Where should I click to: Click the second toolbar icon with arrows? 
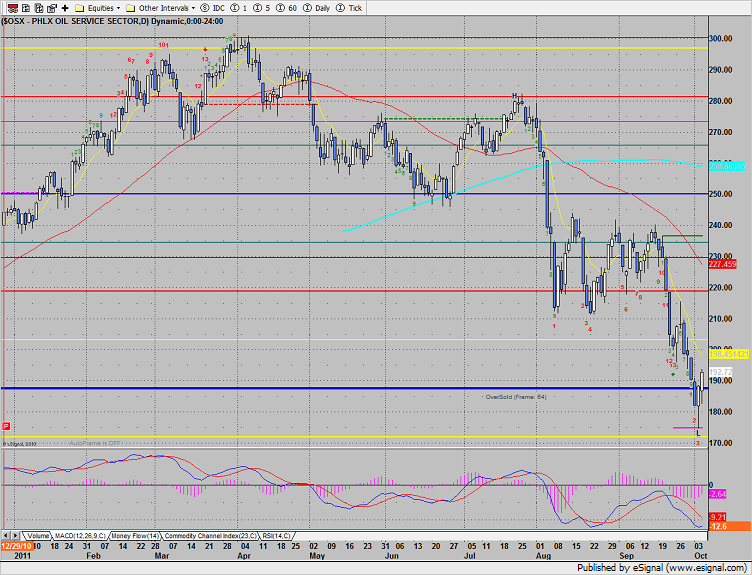[x=26, y=8]
